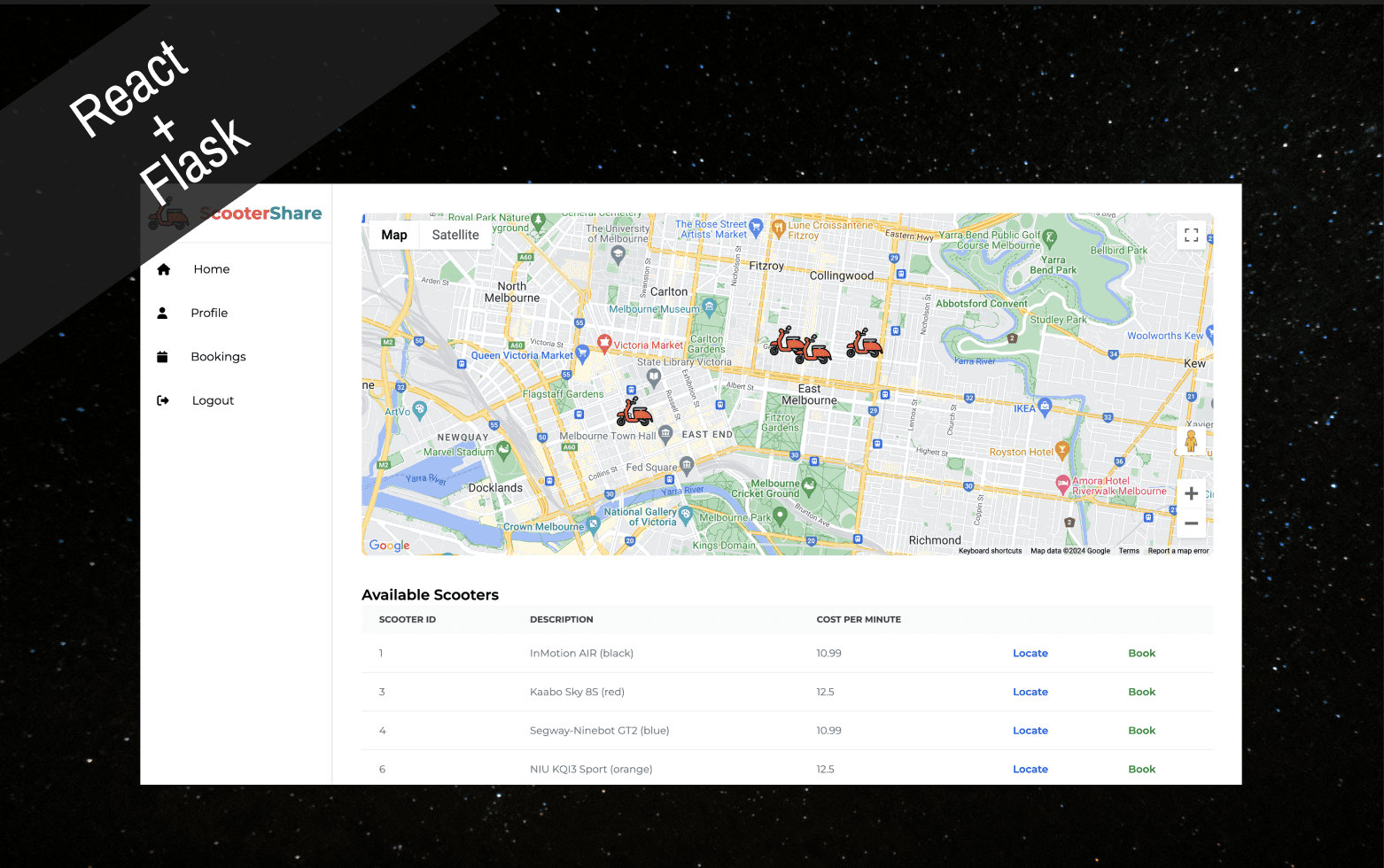Book the NIU KQI3 Sport (orange) scooter
This screenshot has width=1384, height=868.
[x=1141, y=770]
